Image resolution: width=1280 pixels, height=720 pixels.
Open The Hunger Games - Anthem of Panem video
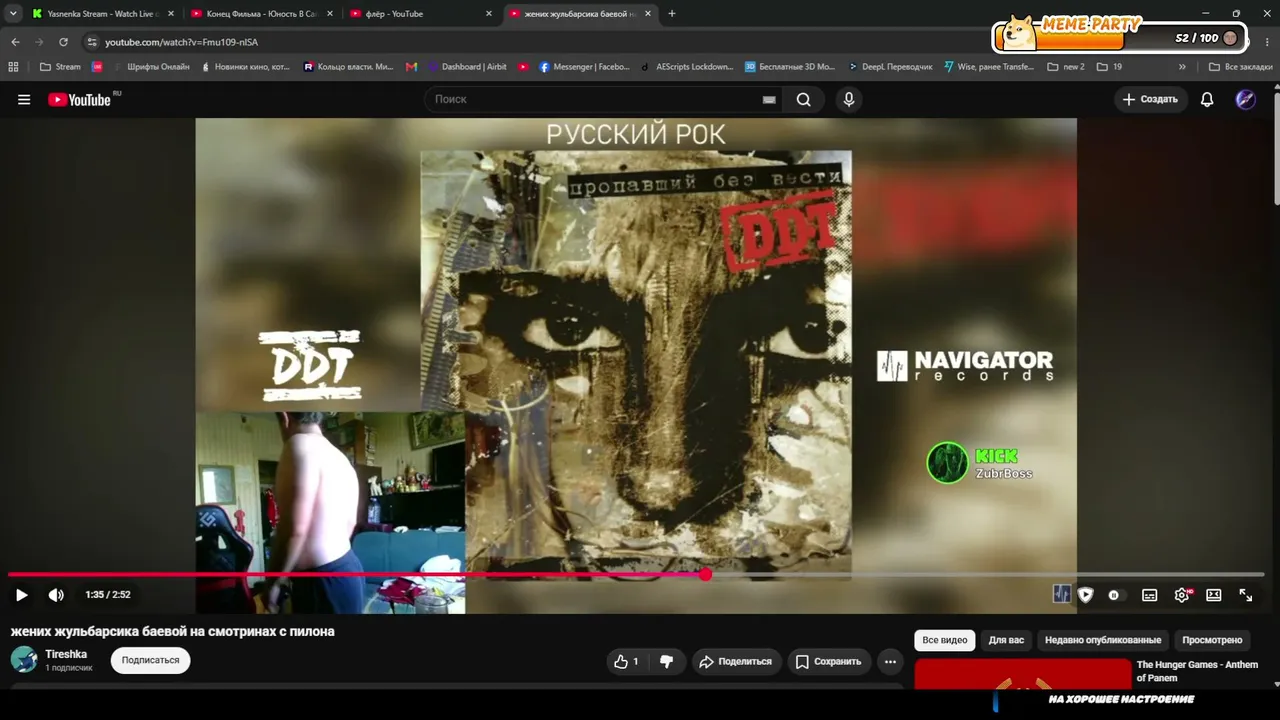1197,671
